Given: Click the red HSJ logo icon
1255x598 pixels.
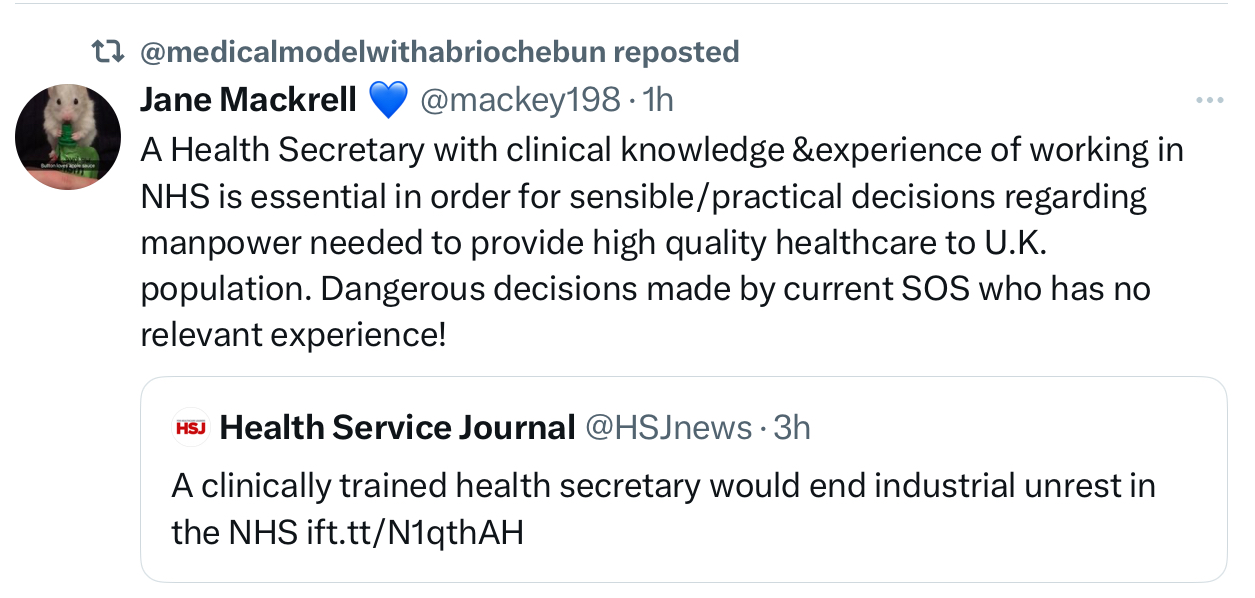Looking at the screenshot, I should (x=190, y=427).
